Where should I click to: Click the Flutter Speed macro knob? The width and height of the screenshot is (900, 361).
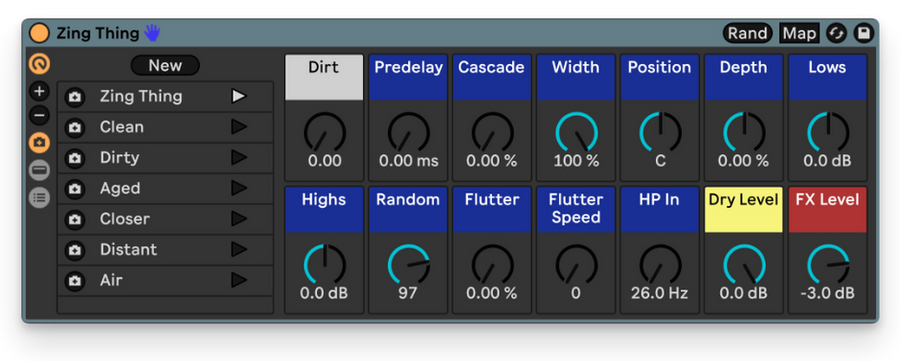coord(576,265)
